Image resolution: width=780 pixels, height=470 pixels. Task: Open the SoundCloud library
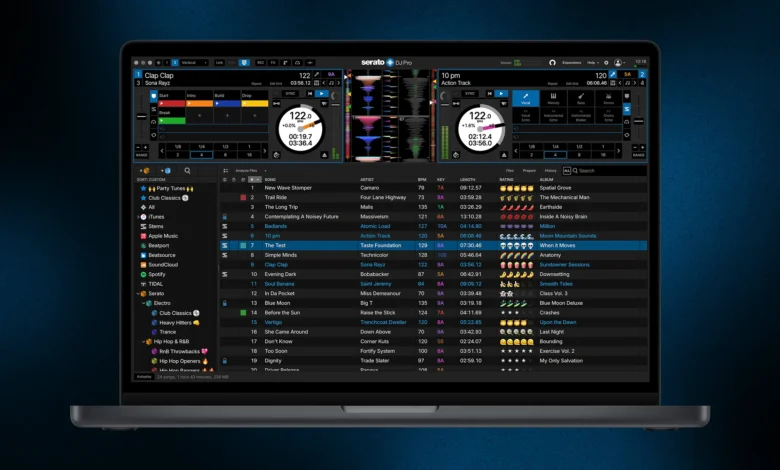pos(159,265)
